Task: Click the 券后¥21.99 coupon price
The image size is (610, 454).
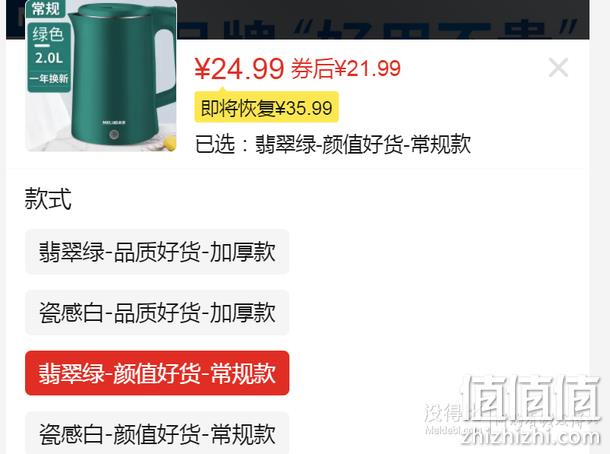Action: (346, 69)
